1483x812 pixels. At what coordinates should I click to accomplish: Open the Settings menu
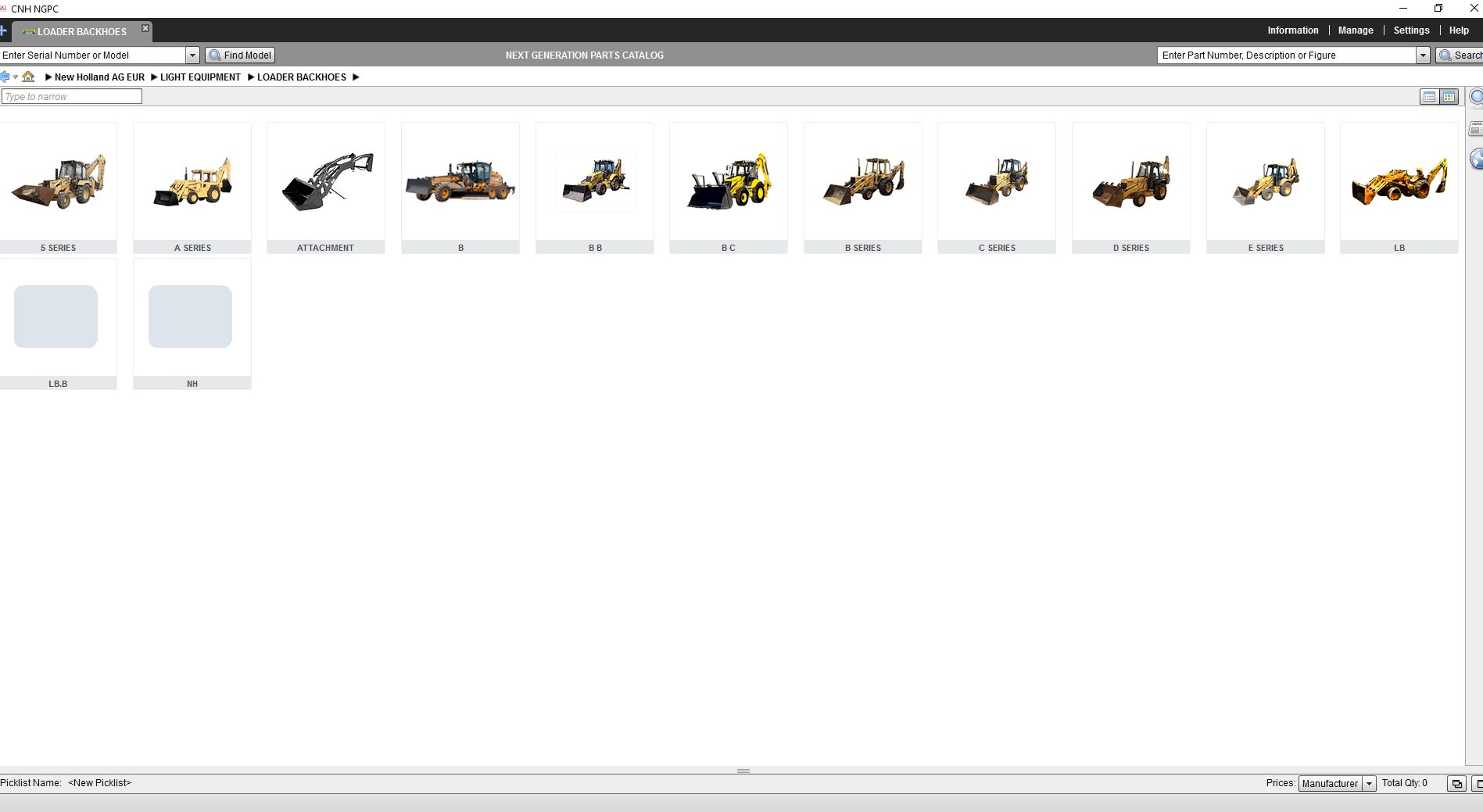[1411, 30]
